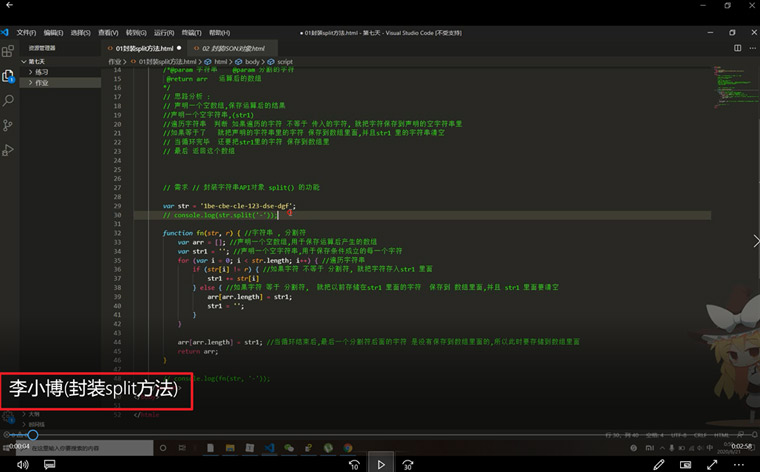Open the 终端(T) menu
The image size is (760, 472).
tap(191, 32)
